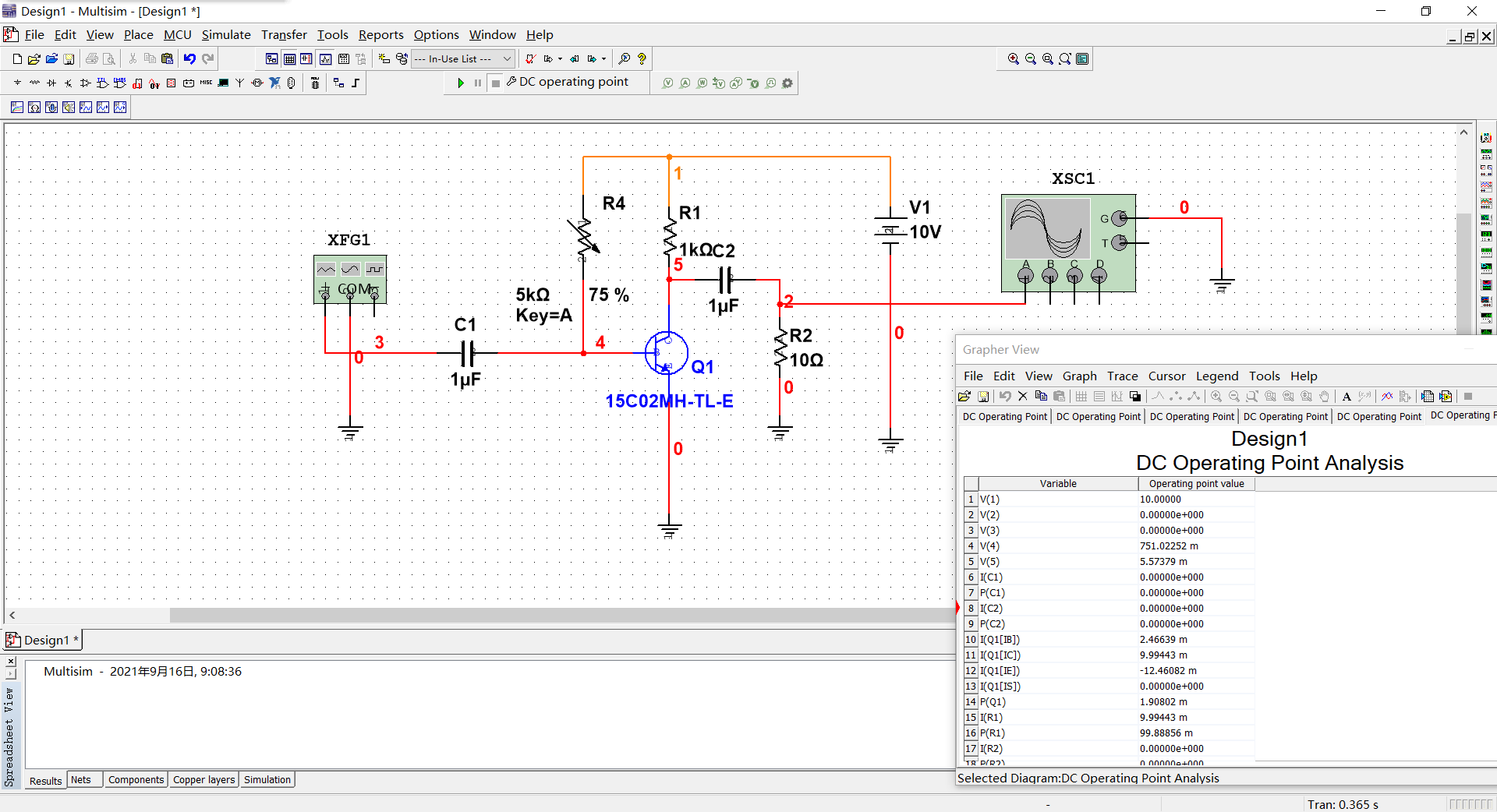Pause the running simulation
The image size is (1497, 812).
click(478, 83)
